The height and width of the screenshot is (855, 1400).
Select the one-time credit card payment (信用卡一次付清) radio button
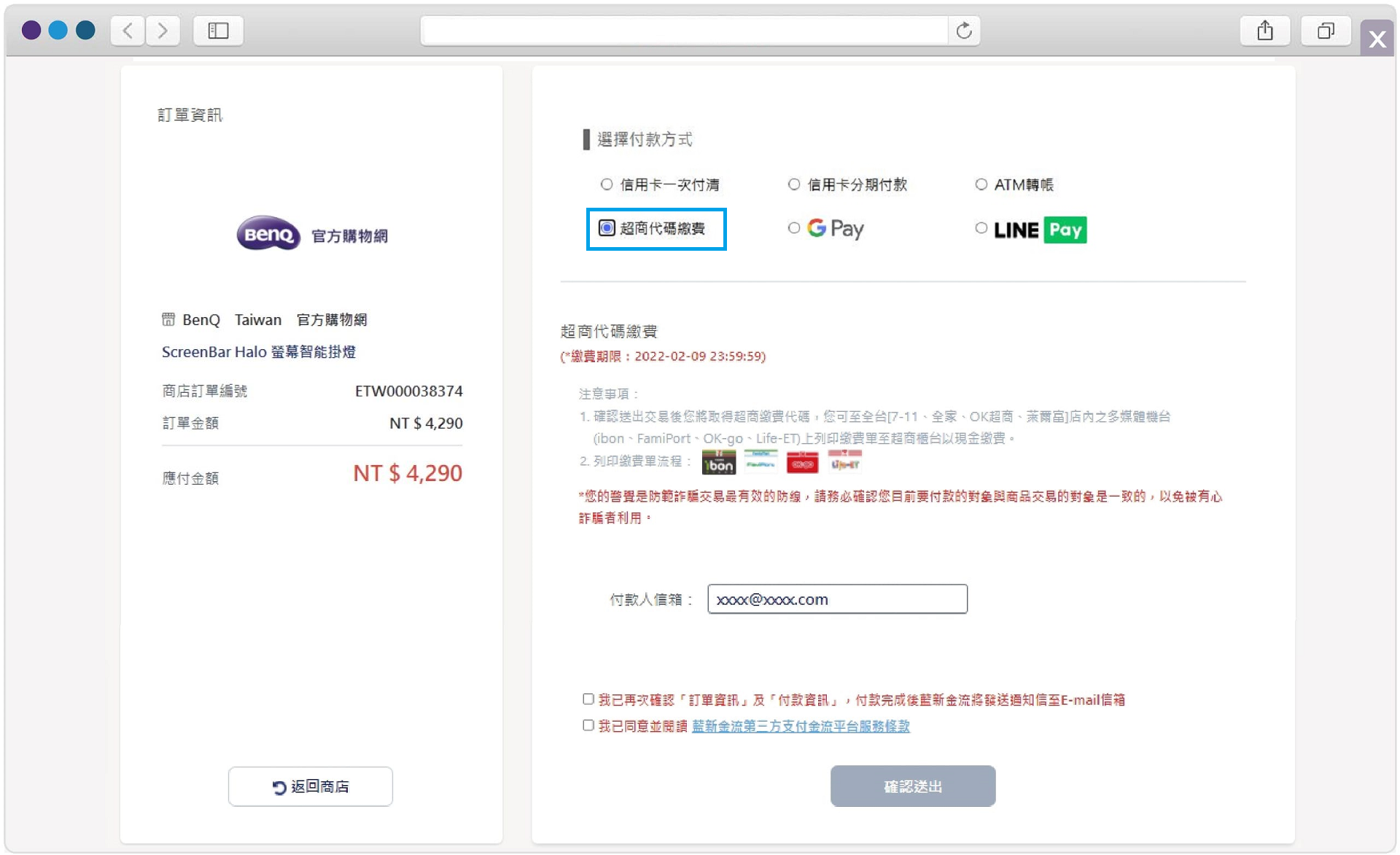[607, 184]
